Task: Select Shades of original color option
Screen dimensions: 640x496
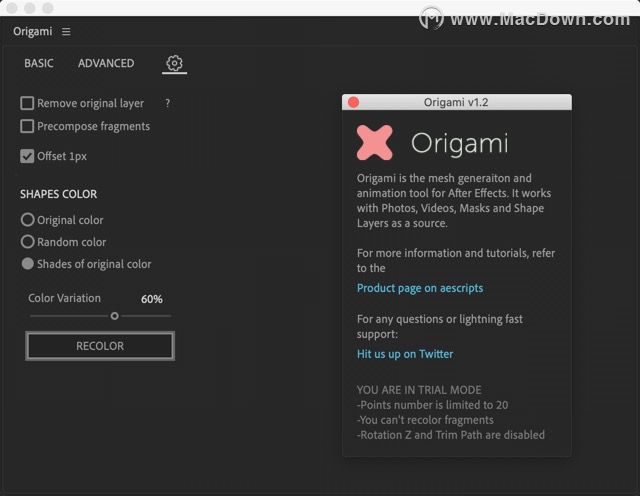Action: [x=27, y=264]
